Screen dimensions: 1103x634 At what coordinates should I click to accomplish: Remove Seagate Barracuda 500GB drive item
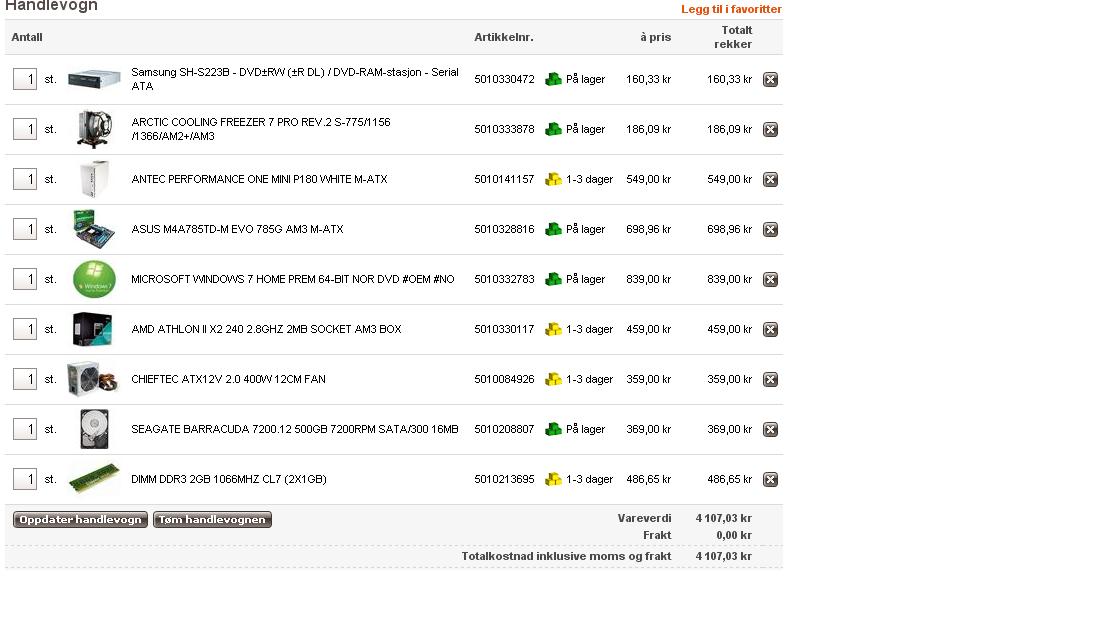pyautogui.click(x=770, y=429)
